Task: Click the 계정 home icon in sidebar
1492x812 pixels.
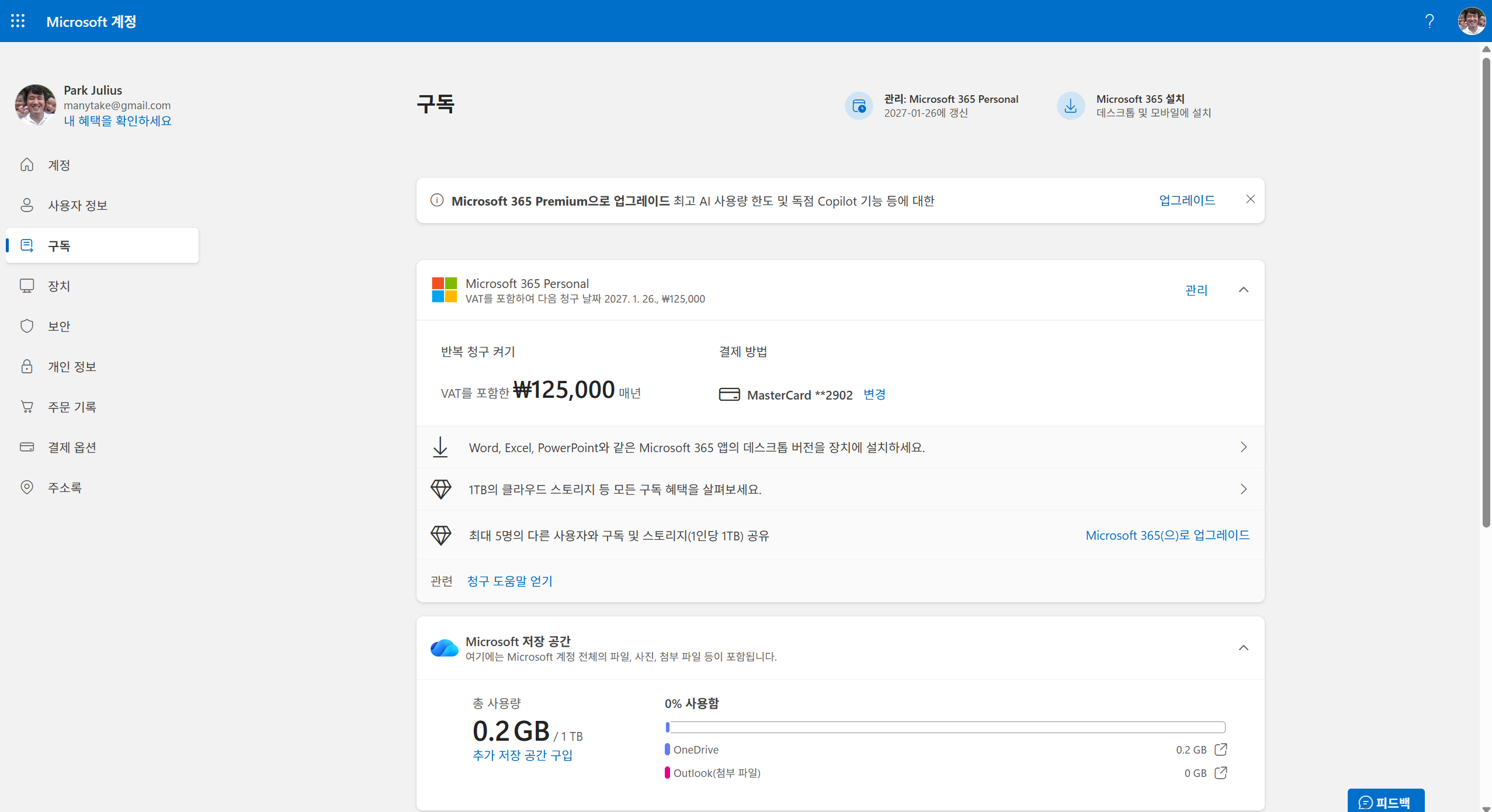Action: coord(27,165)
